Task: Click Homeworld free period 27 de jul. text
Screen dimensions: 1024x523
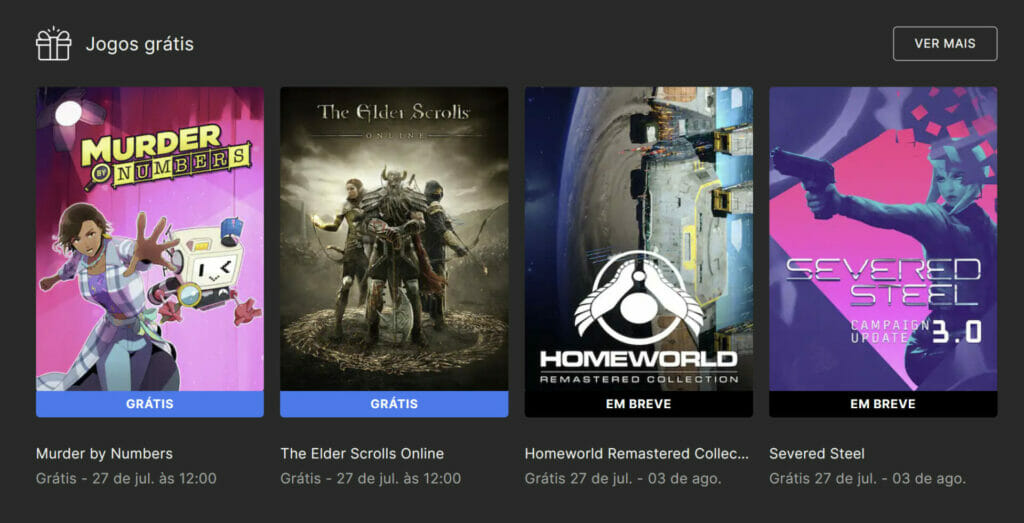Action: (623, 479)
